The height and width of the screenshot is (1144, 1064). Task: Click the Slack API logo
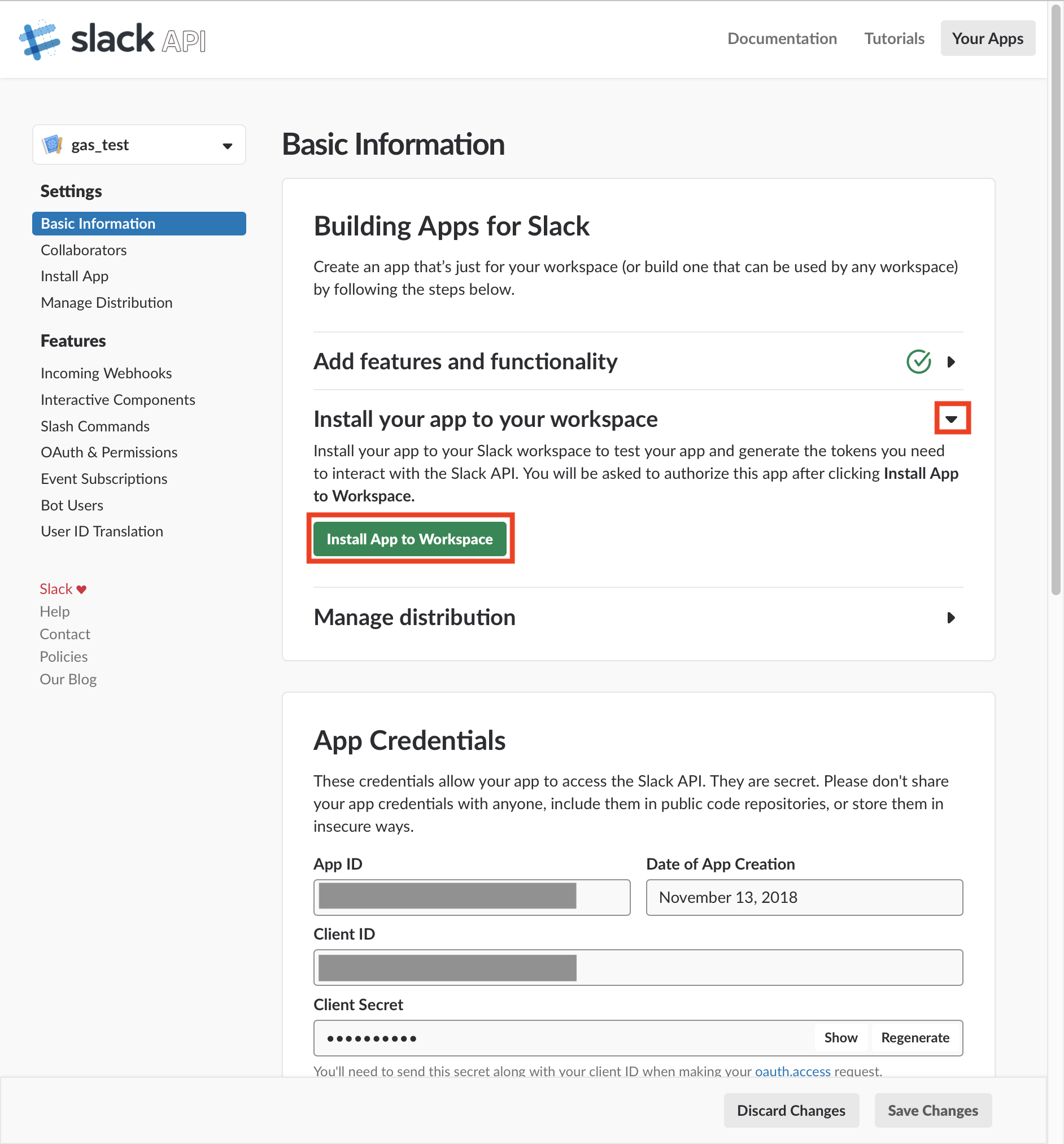[x=112, y=39]
